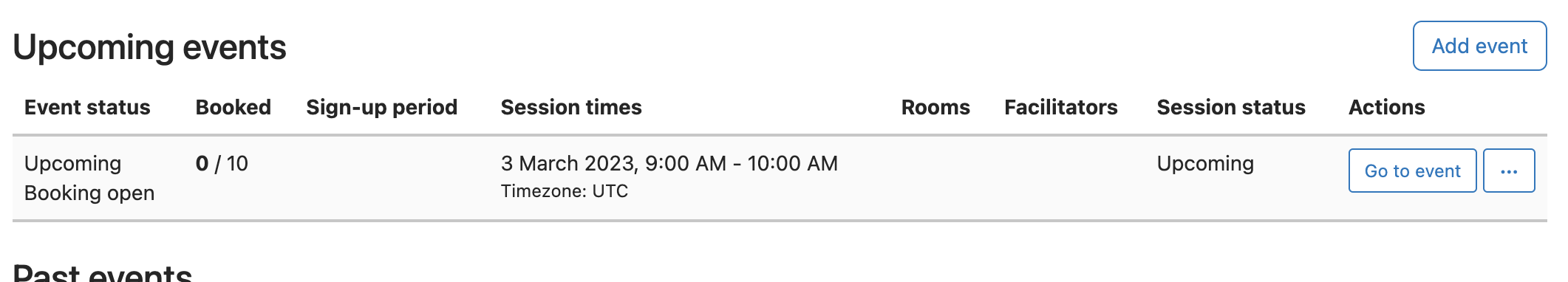Click the 3 March 2023 session time
The height and width of the screenshot is (282, 1568).
point(669,163)
